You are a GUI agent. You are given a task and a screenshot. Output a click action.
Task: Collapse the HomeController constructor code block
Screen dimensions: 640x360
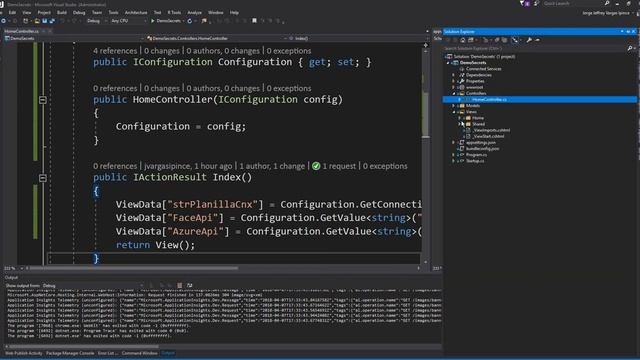tap(42, 100)
